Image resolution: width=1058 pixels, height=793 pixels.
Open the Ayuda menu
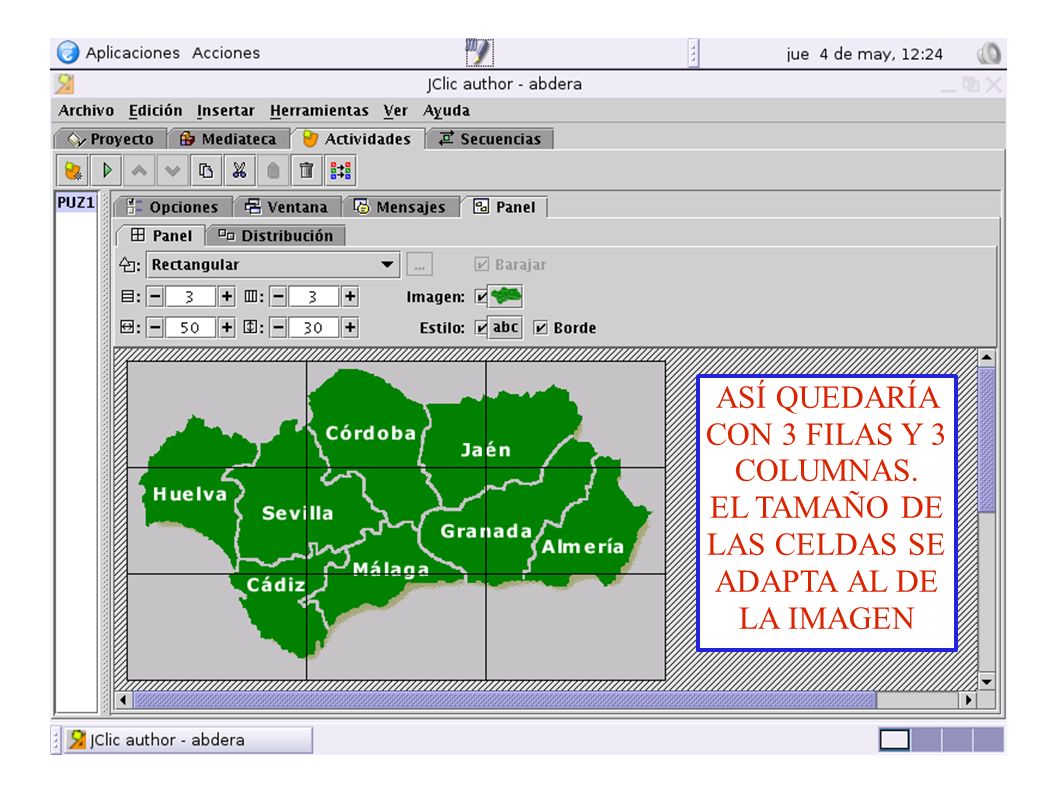pos(446,110)
